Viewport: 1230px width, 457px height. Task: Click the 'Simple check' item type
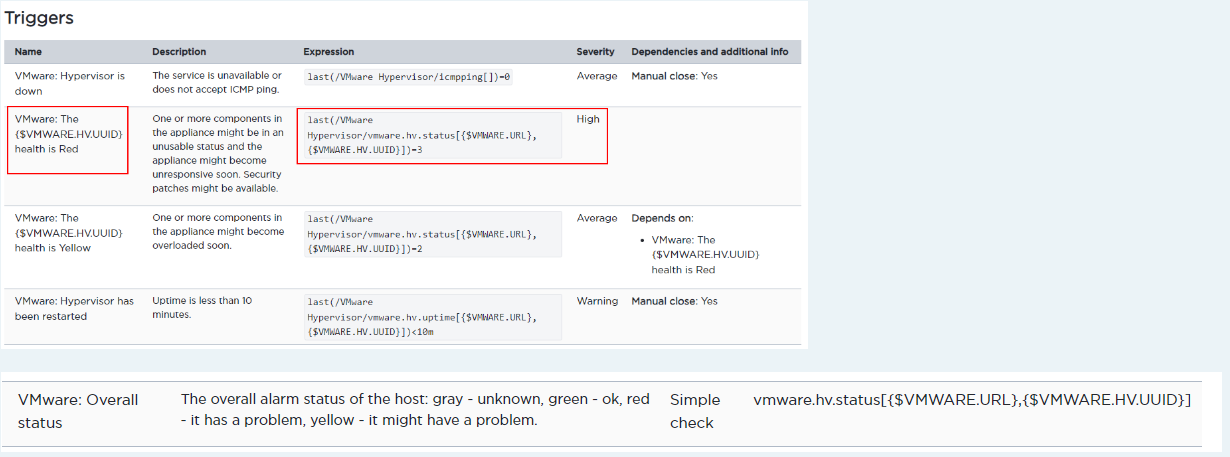(x=692, y=411)
